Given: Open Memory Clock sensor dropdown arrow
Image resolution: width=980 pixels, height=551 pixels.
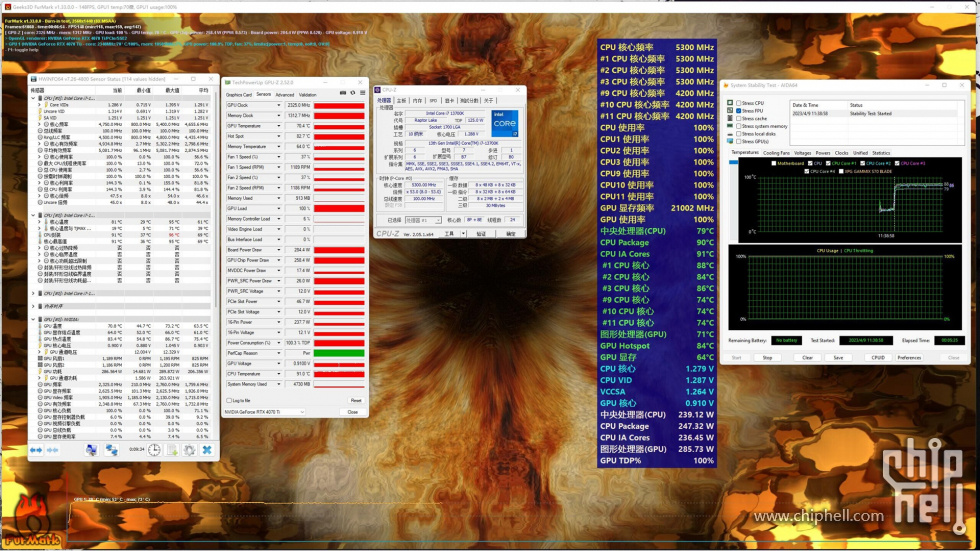Looking at the screenshot, I should (279, 116).
